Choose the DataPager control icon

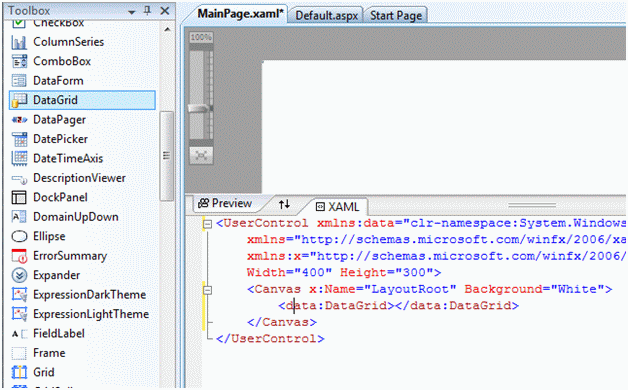click(19, 120)
